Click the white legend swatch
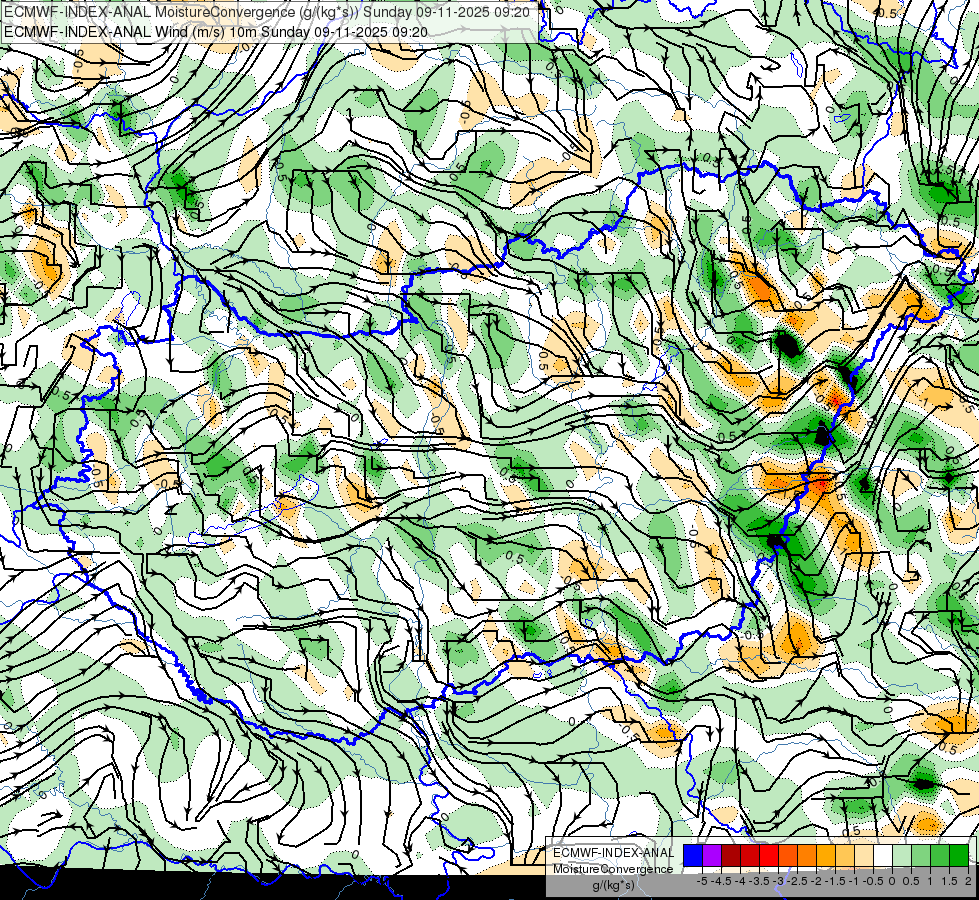The height and width of the screenshot is (900, 979). coord(882,855)
